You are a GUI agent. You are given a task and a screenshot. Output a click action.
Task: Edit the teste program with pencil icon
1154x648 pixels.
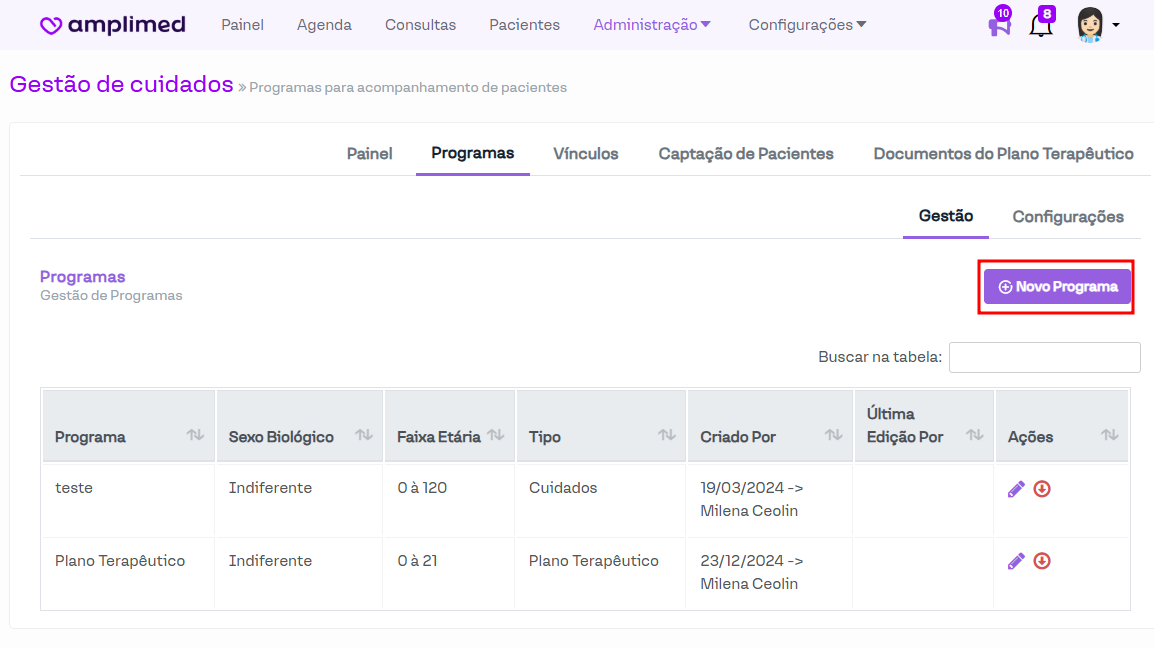tap(1016, 489)
